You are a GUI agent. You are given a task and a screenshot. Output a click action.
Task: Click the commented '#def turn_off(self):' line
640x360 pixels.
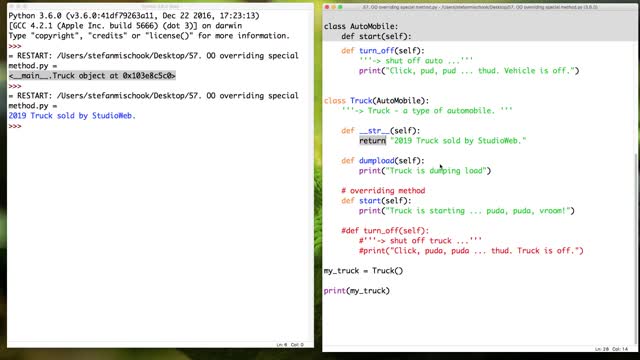(x=385, y=231)
